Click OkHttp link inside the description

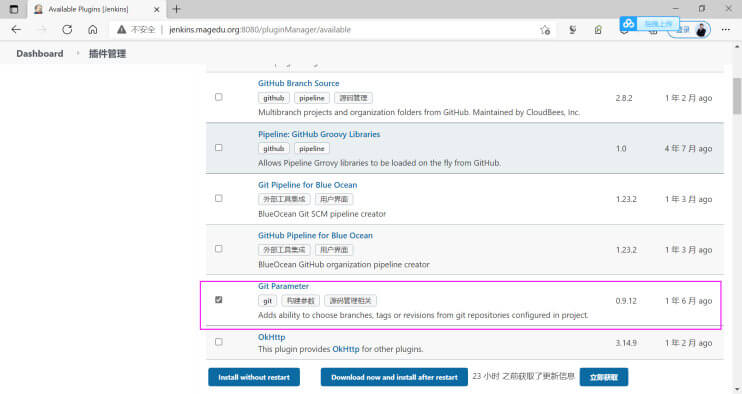click(x=346, y=349)
